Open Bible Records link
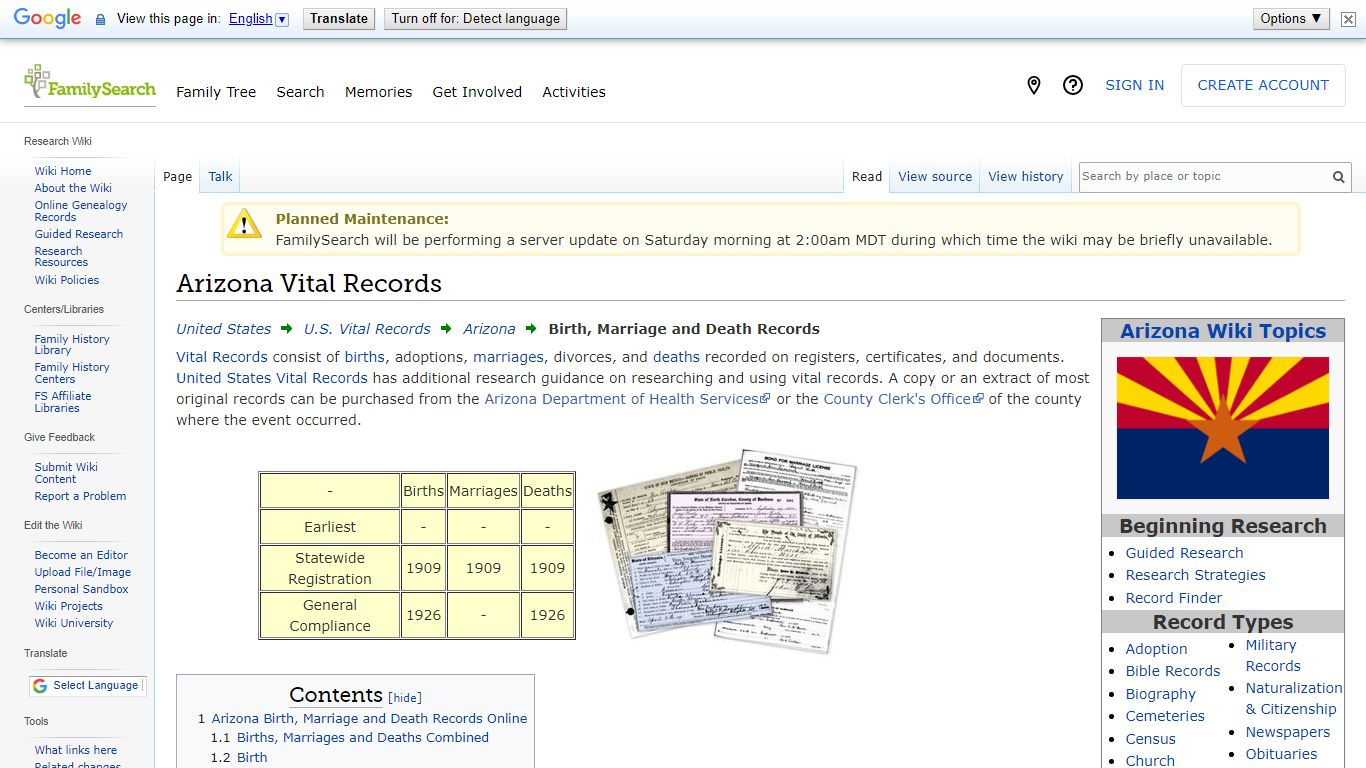The image size is (1366, 768). [1173, 671]
